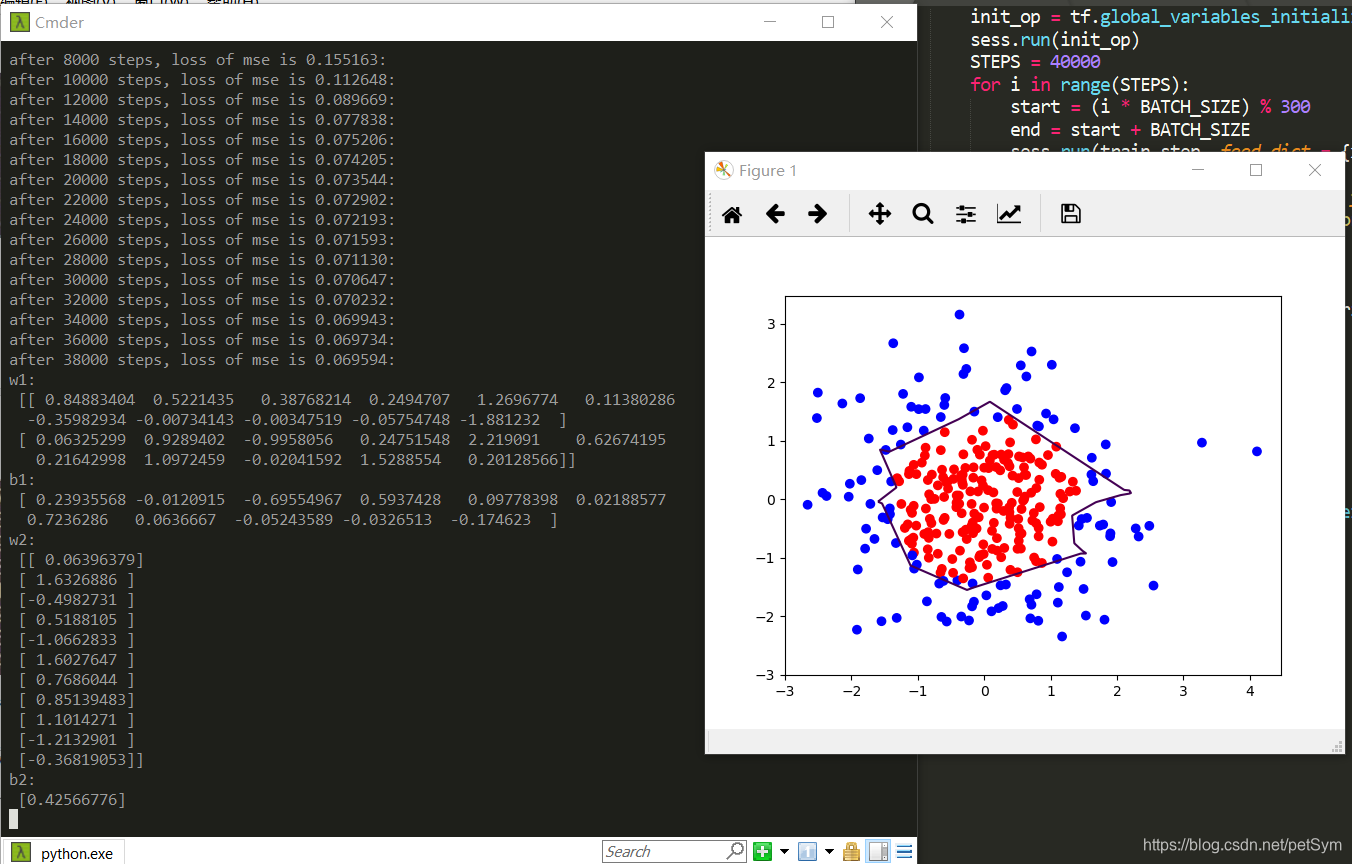Open Cmder hamburger settings menu
Screen dimensions: 1352x864
pos(904,852)
